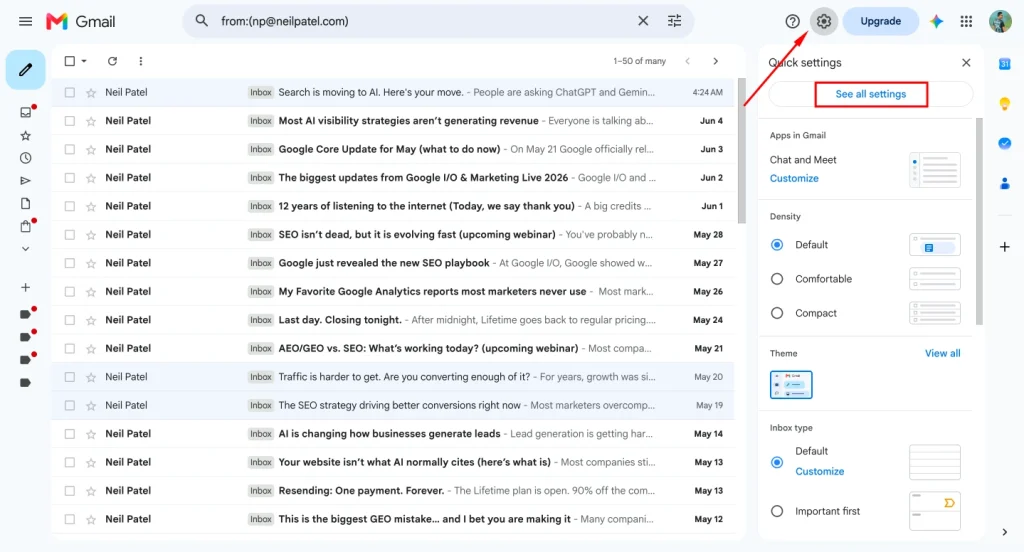Image resolution: width=1024 pixels, height=552 pixels.
Task: Click Customize under Default inbox type
Action: (819, 472)
